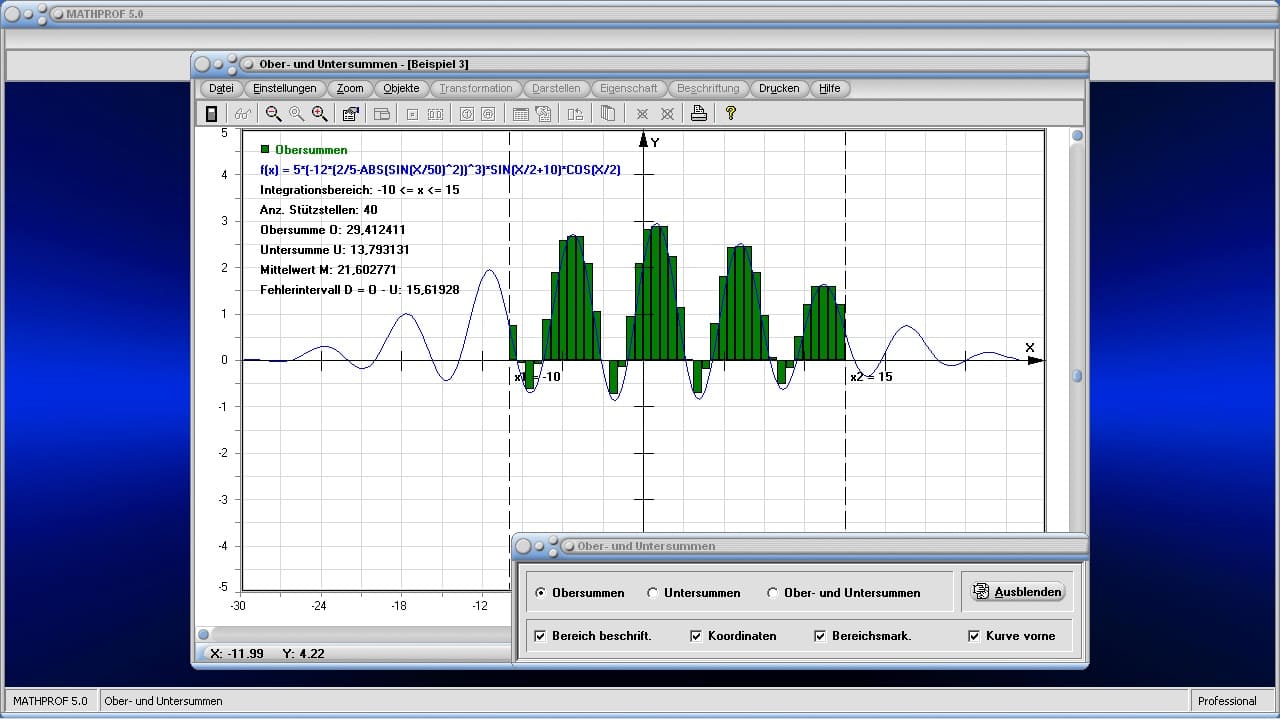
Task: Toggle the Kurve vorne checkbox
Action: [x=974, y=636]
